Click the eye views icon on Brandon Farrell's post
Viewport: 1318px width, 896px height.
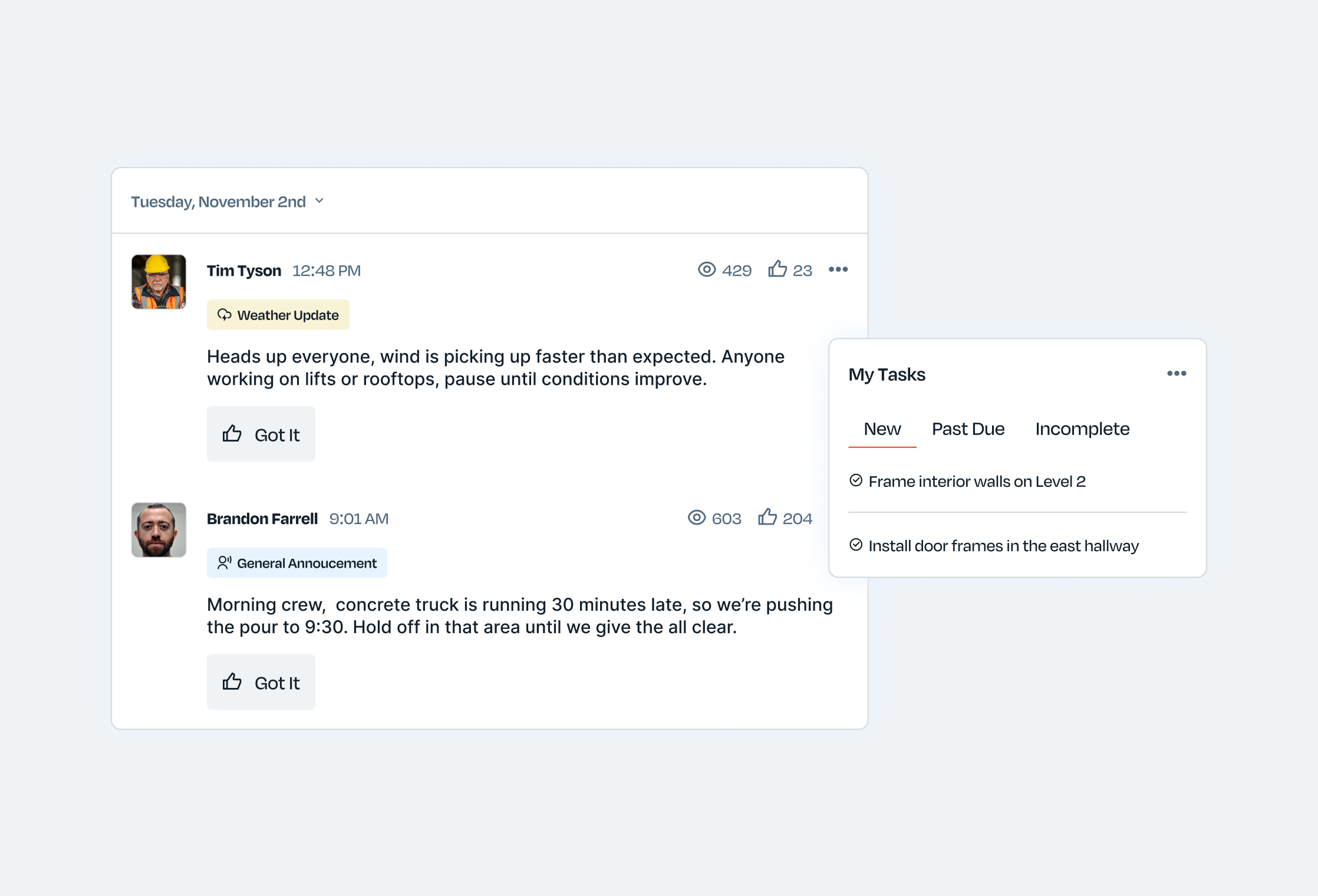[x=696, y=518]
